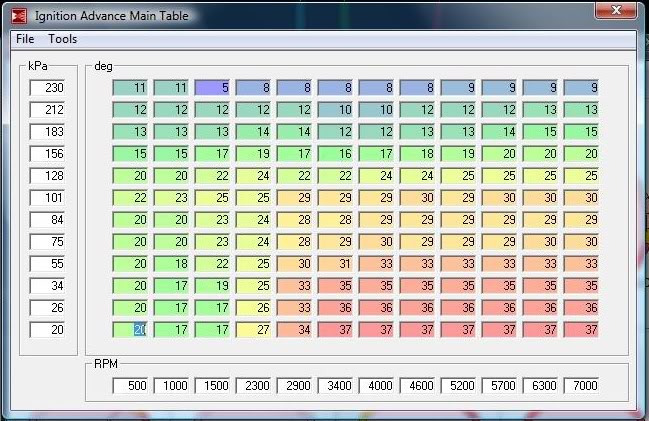This screenshot has height=421, width=649.
Task: Select cell 31 in the 55 kPa row
Action: (335, 263)
